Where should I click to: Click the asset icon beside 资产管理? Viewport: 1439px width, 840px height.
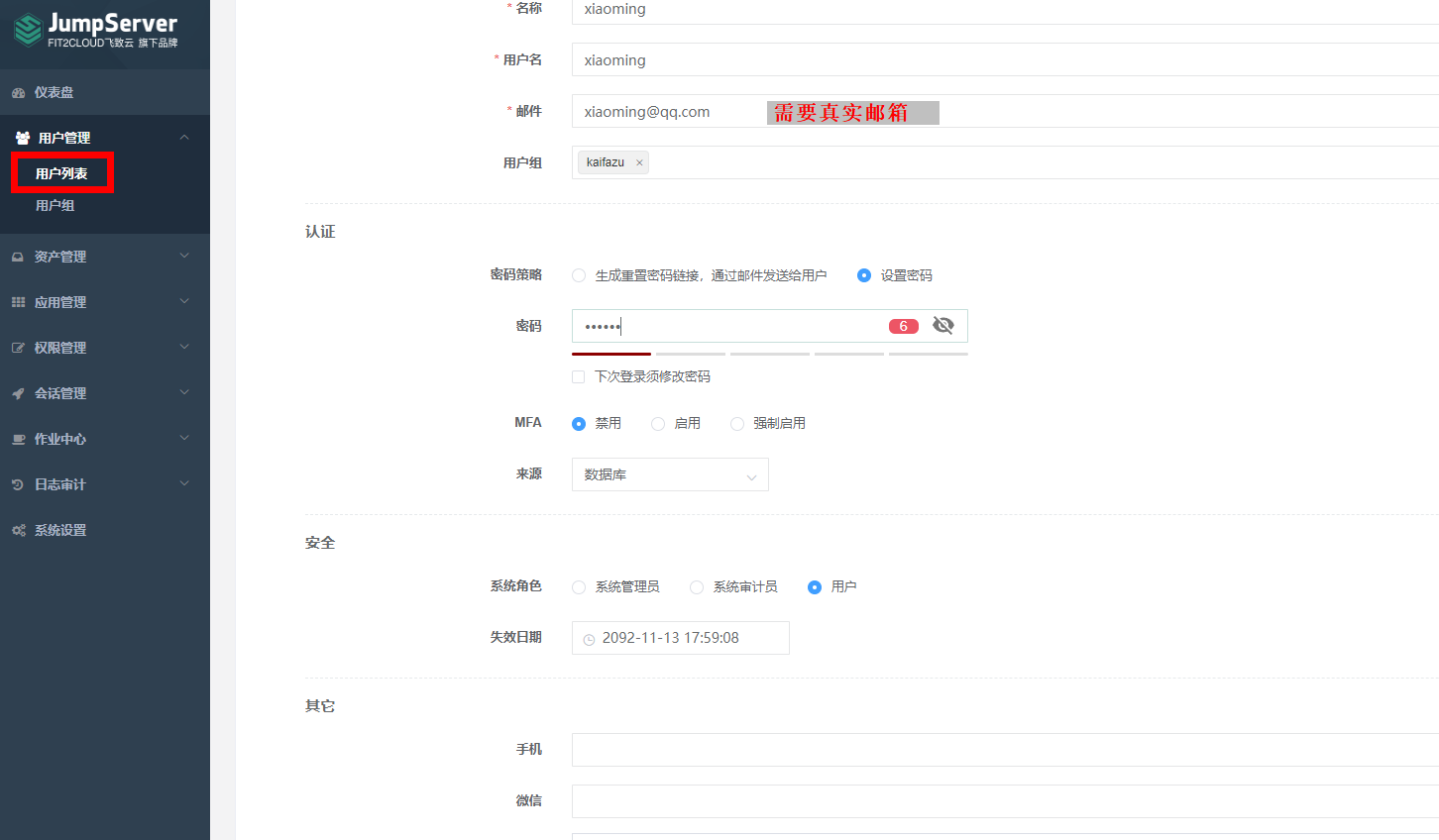pos(18,257)
